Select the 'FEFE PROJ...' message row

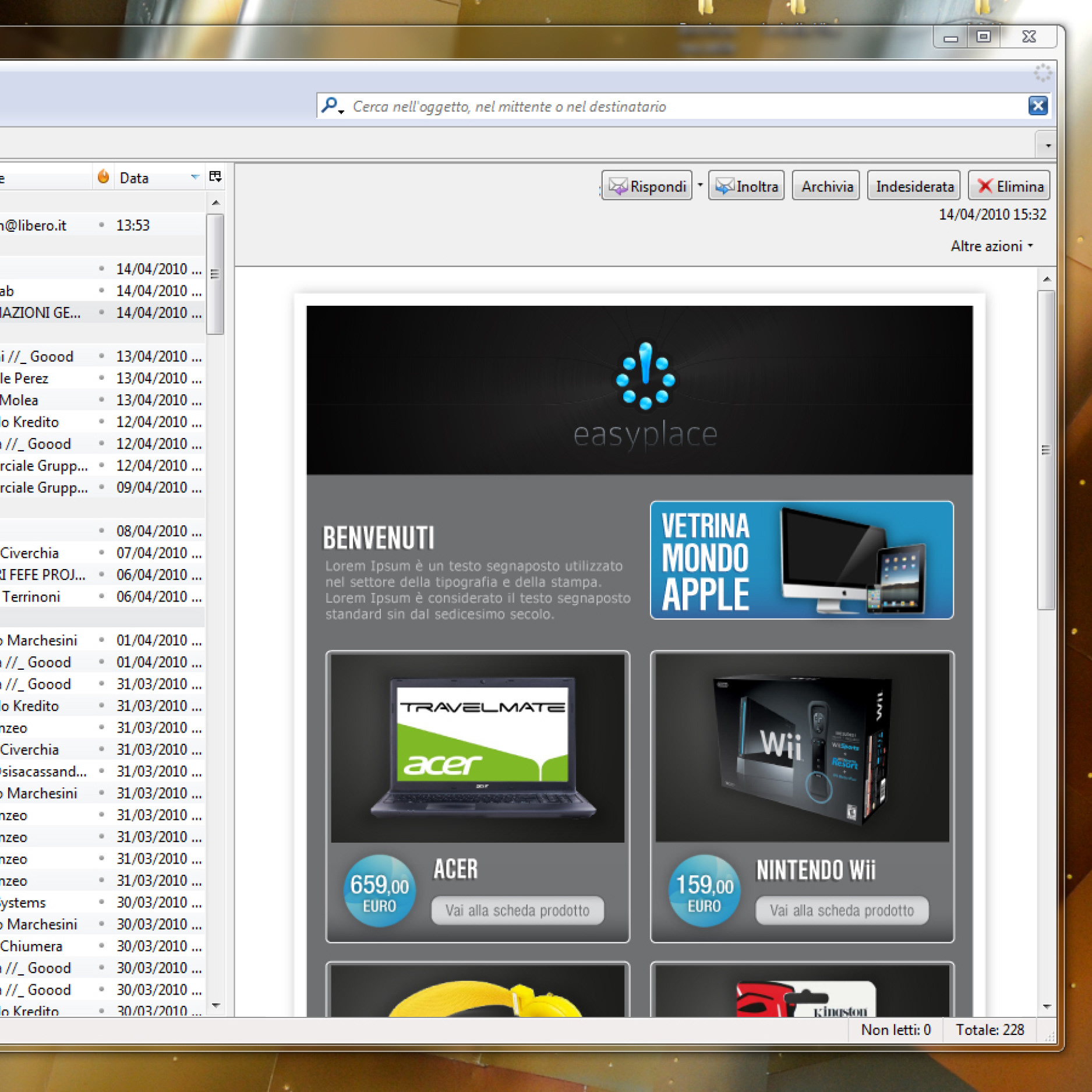pyautogui.click(x=102, y=575)
